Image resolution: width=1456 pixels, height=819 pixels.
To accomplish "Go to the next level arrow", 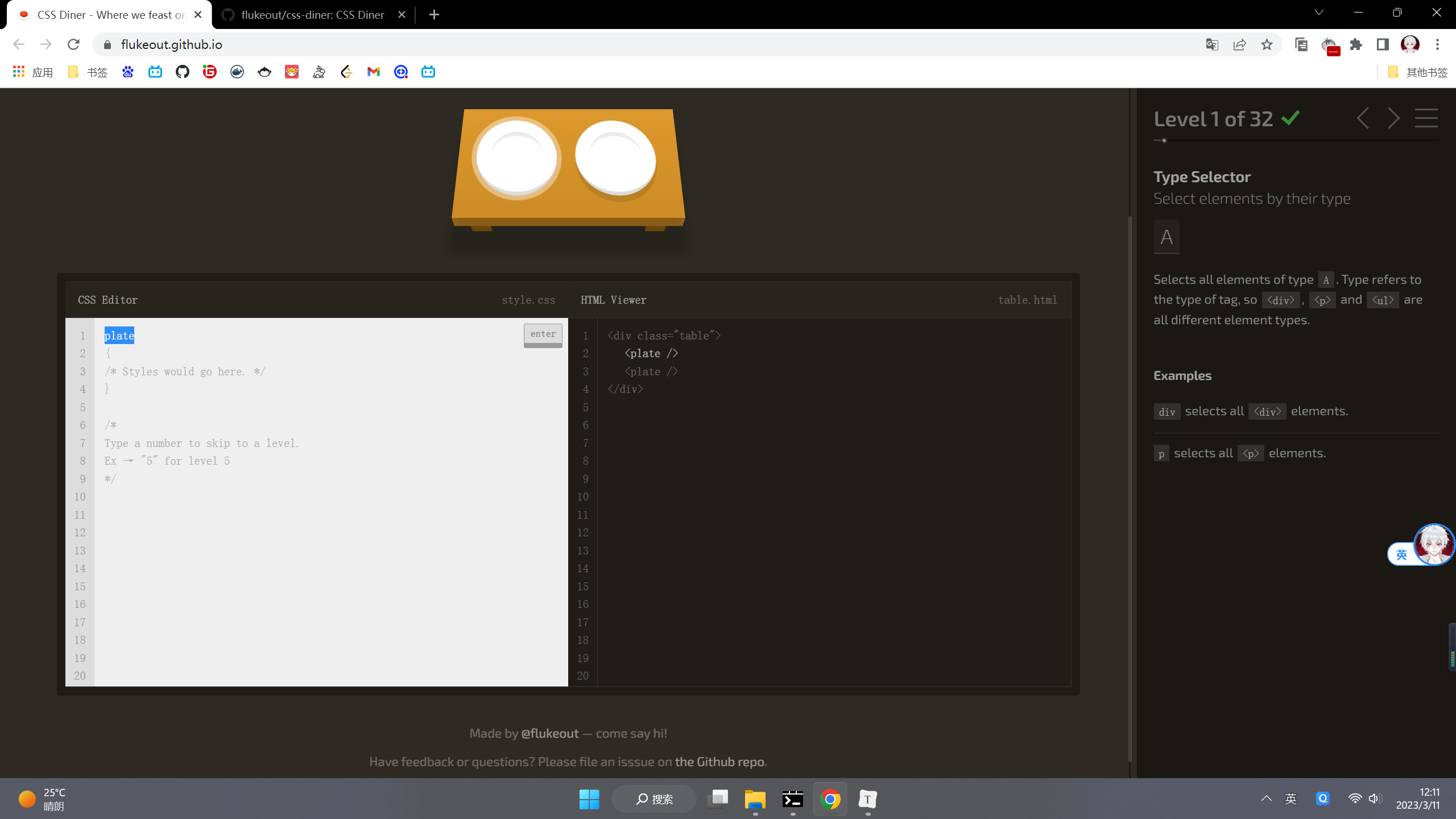I will point(1393,118).
